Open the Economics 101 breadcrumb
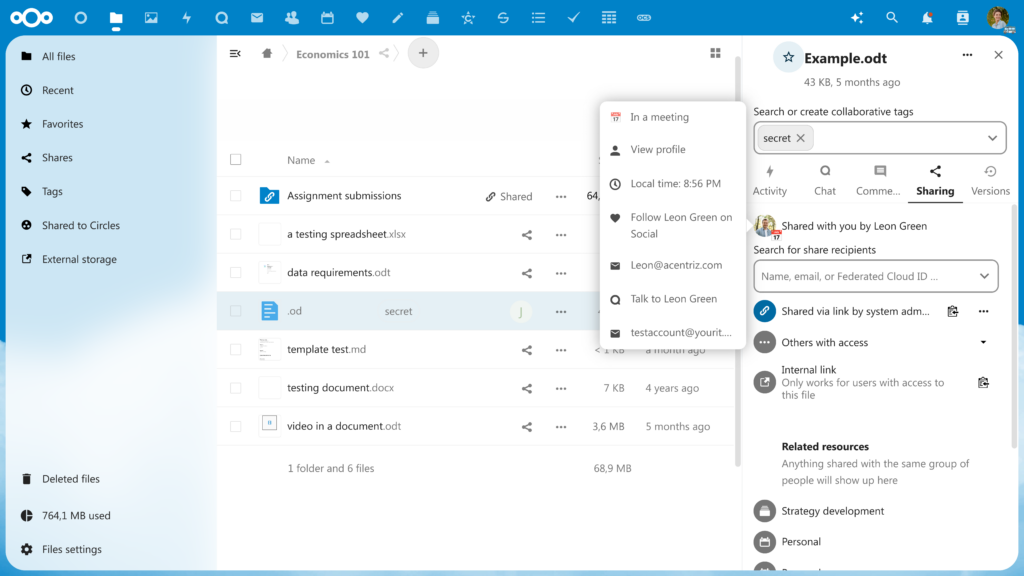The image size is (1024, 576). 333,54
